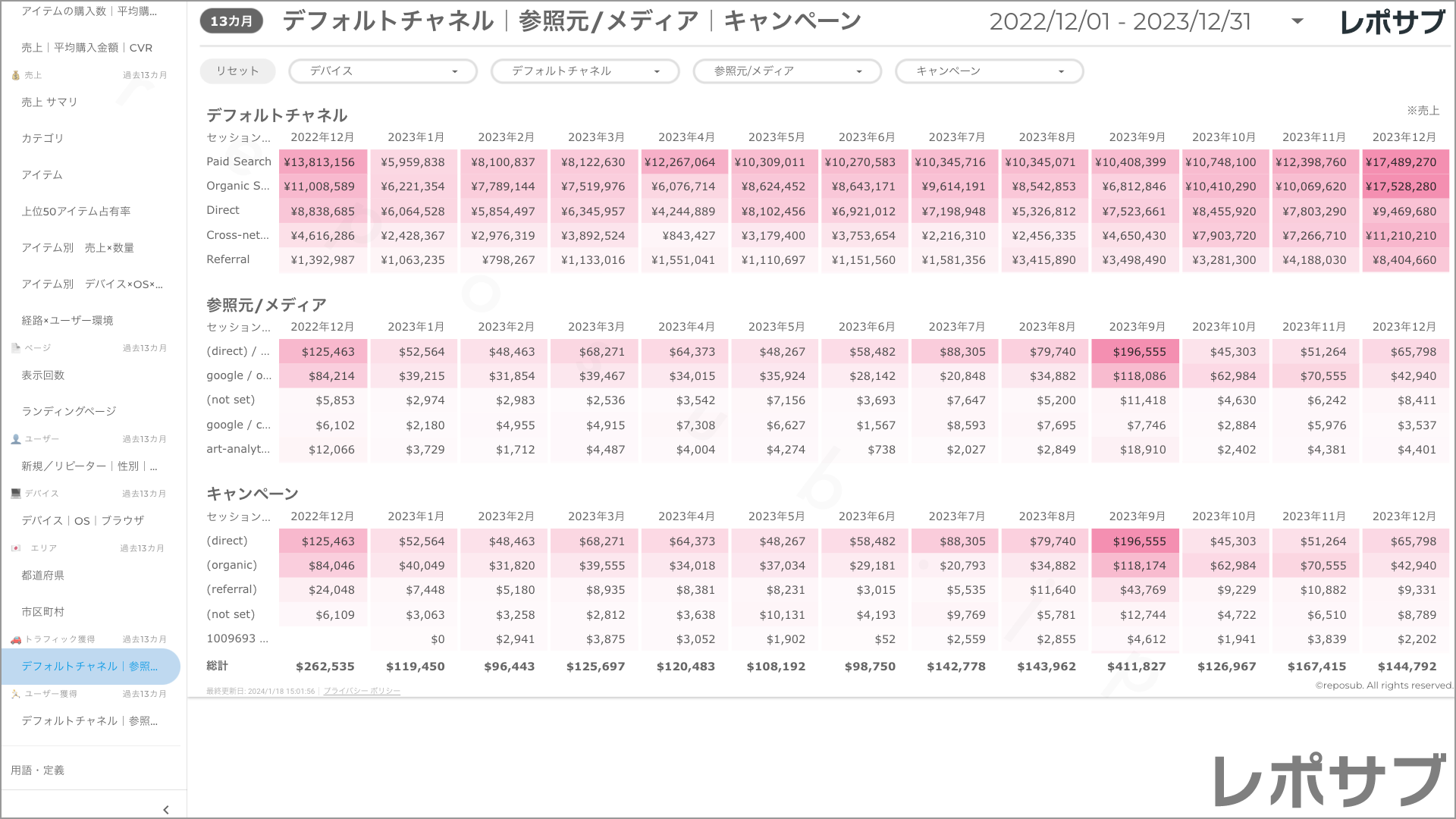Open the デバイス filter dropdown
1456x819 pixels.
click(383, 71)
